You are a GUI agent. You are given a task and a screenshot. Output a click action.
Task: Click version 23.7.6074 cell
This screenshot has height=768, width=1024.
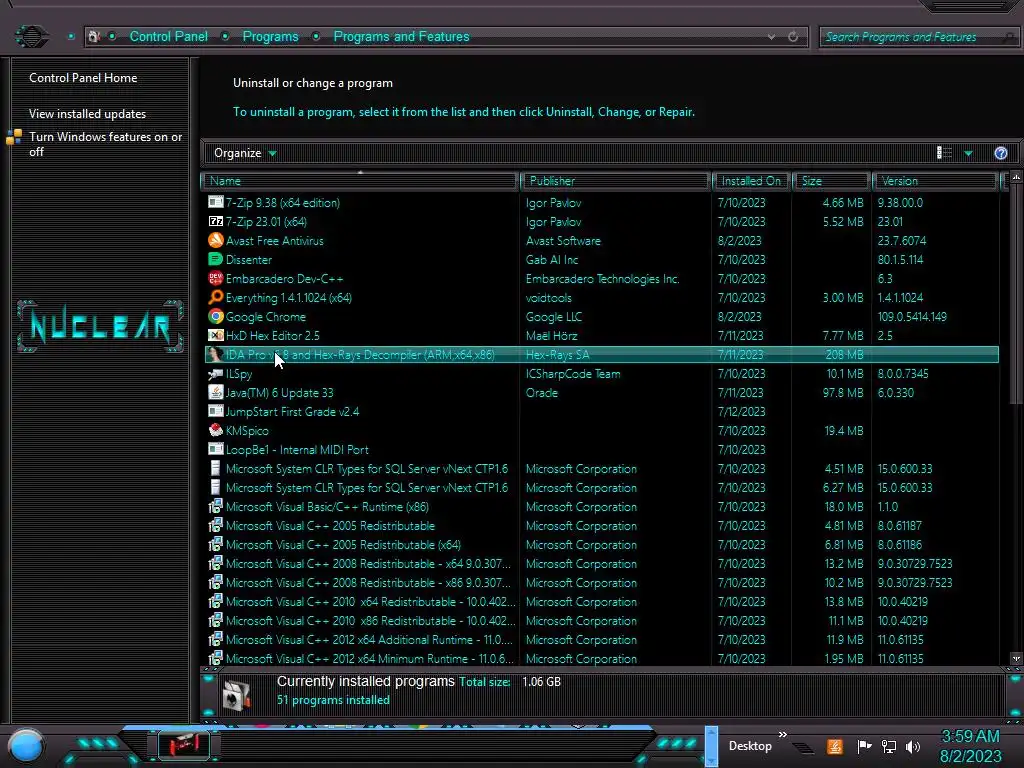(901, 240)
